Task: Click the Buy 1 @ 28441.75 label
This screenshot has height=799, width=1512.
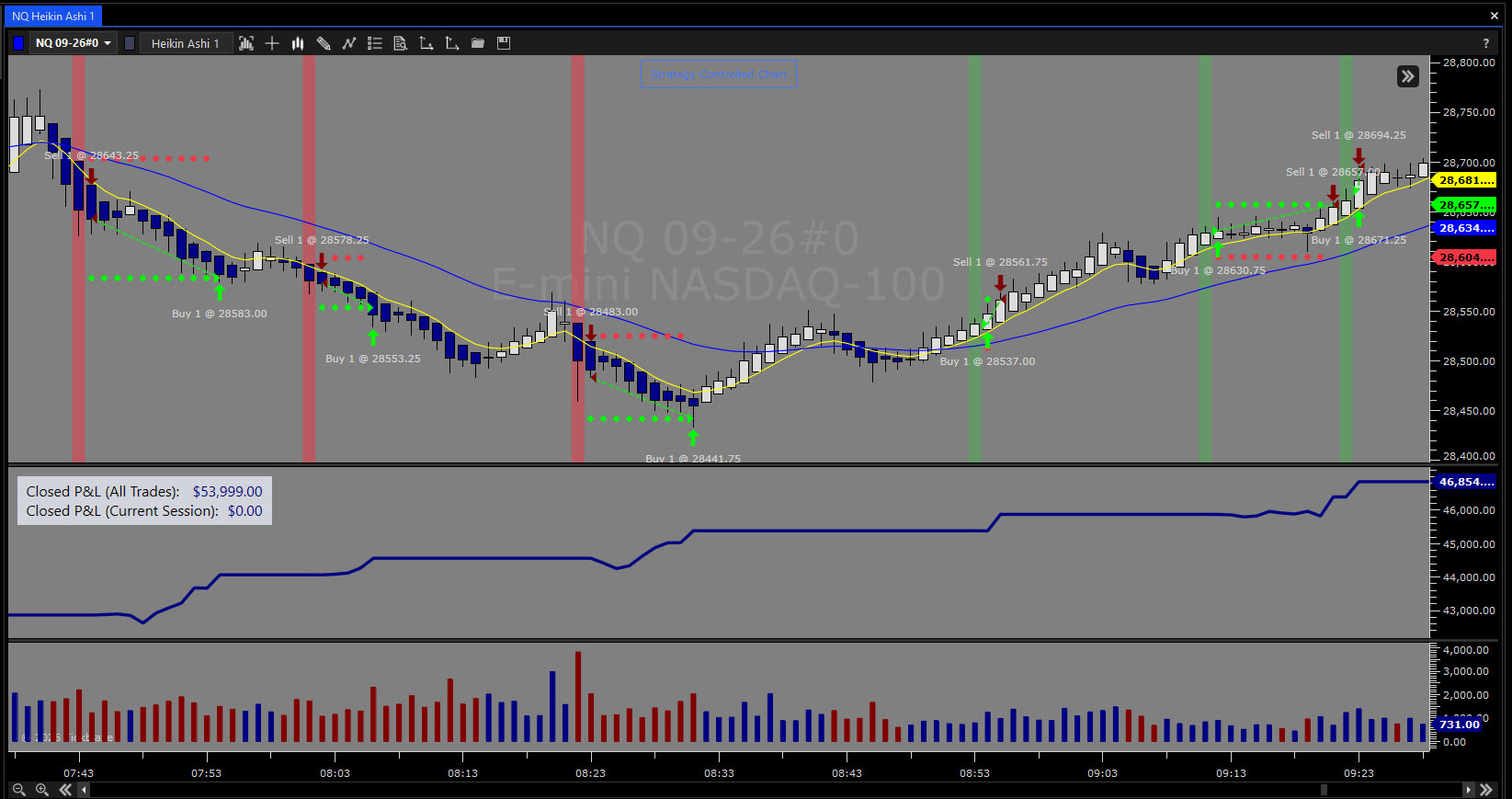Action: point(693,458)
